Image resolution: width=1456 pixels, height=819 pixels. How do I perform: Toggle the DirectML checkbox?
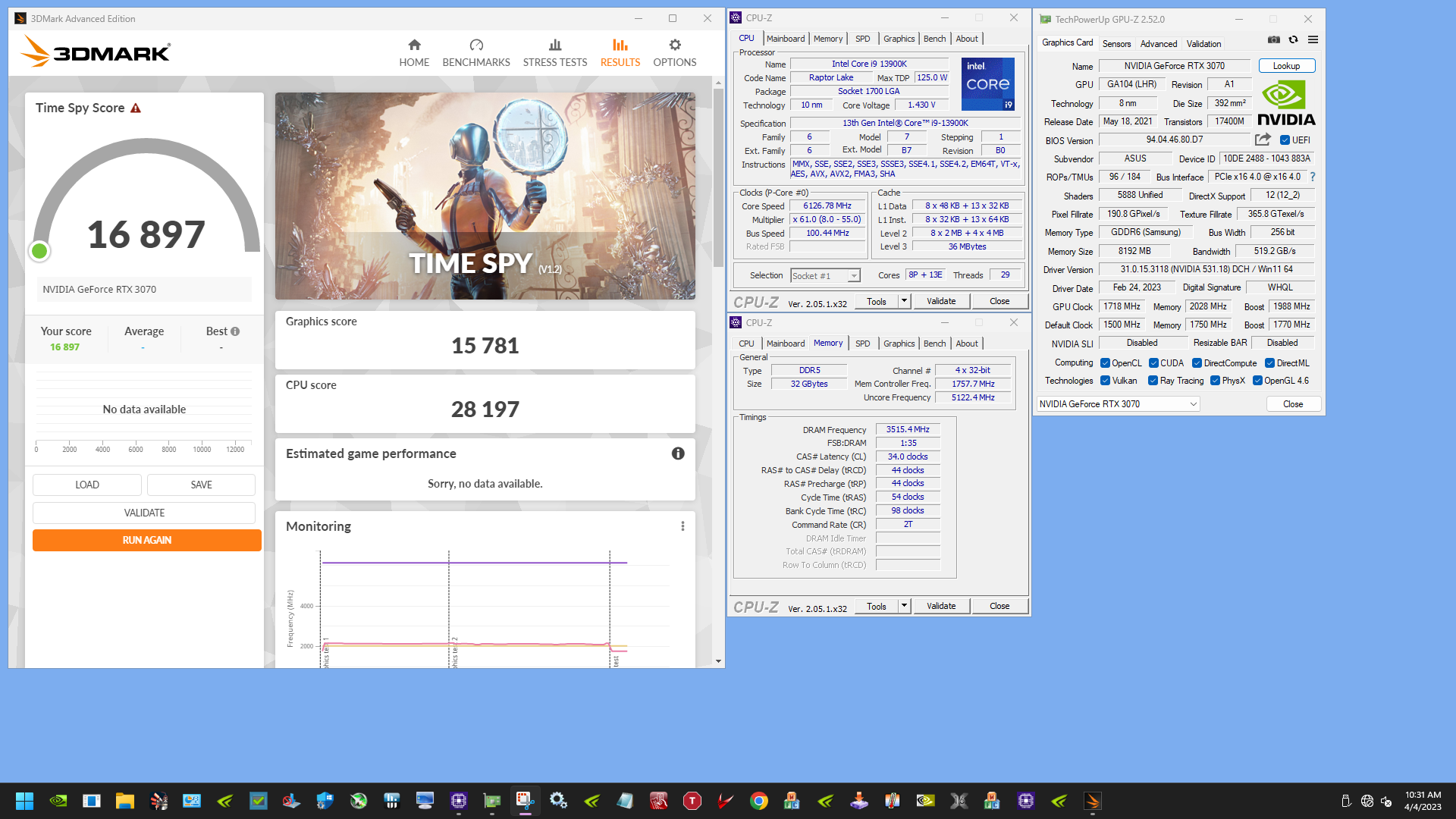1269,363
